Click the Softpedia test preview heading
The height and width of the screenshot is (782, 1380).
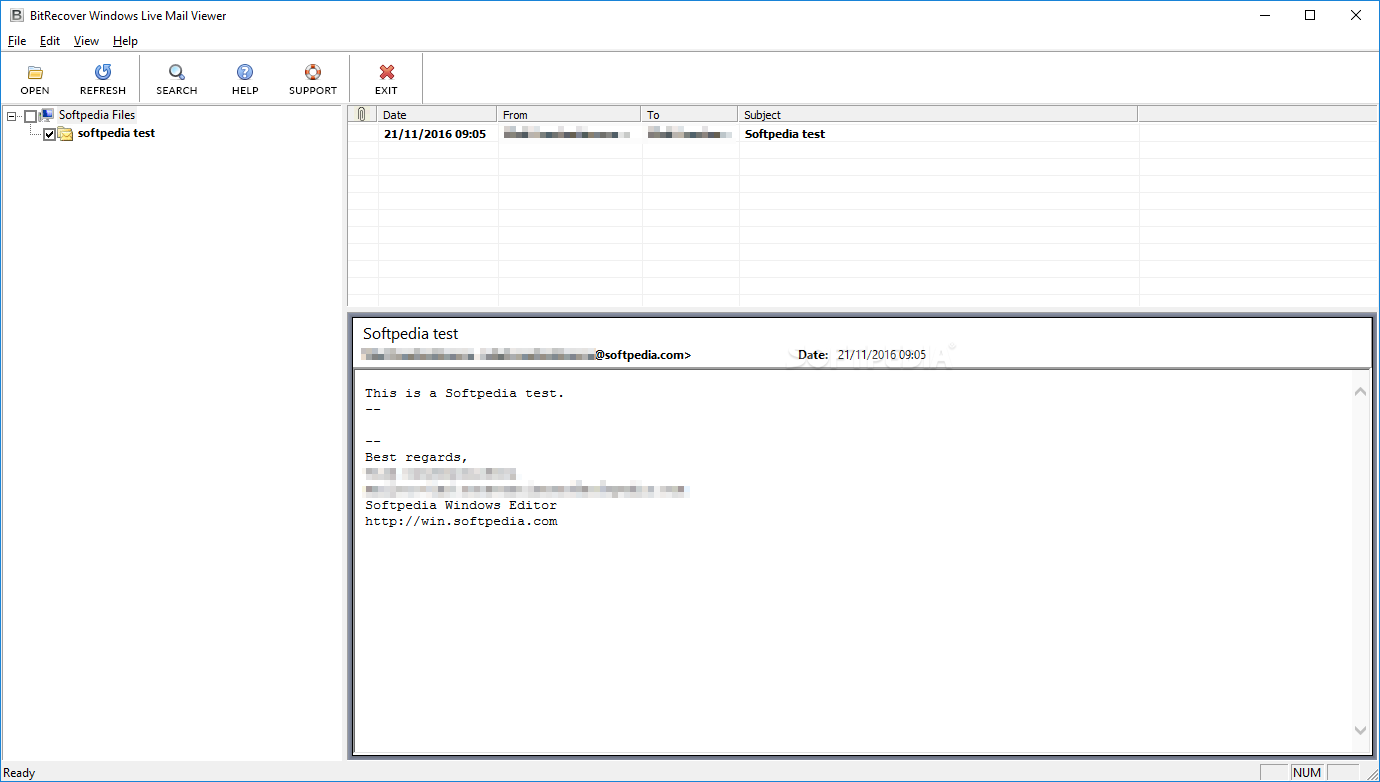point(411,334)
